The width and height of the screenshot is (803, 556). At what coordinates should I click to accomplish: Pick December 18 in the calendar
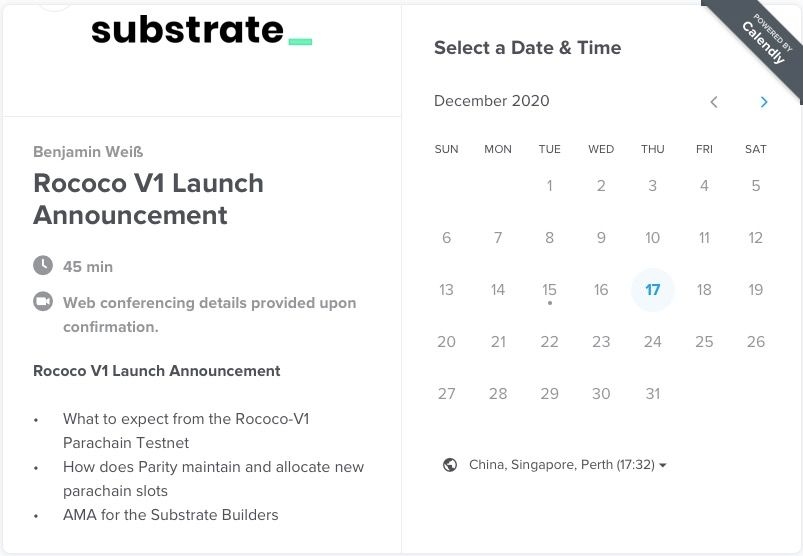(x=704, y=290)
